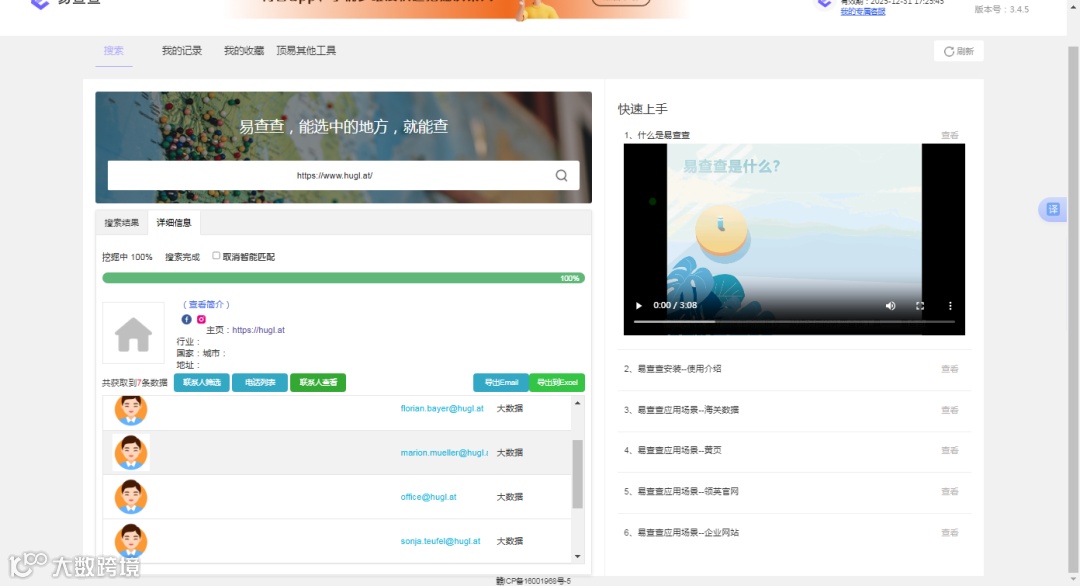Open the Facebook icon link

186,319
